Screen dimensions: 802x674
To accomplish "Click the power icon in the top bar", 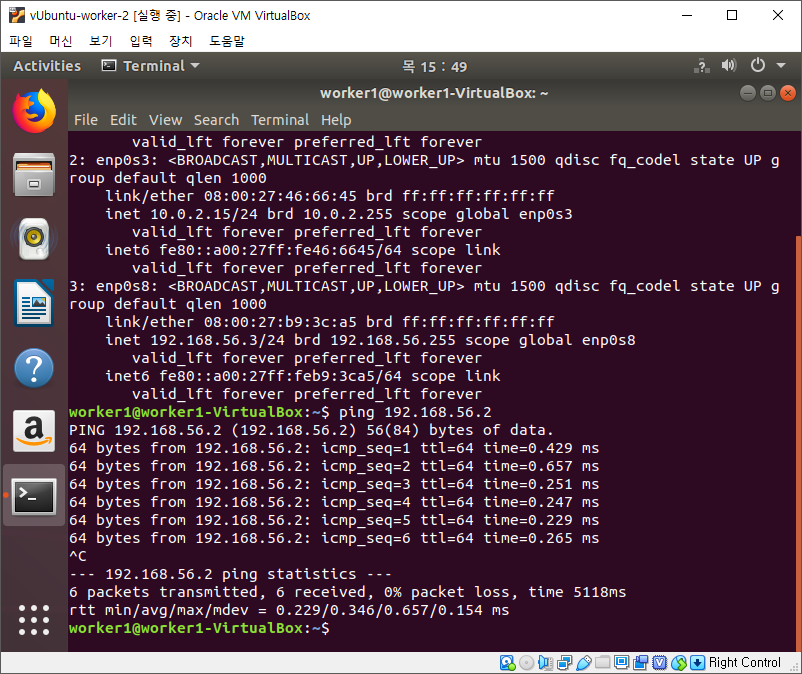I will [758, 65].
